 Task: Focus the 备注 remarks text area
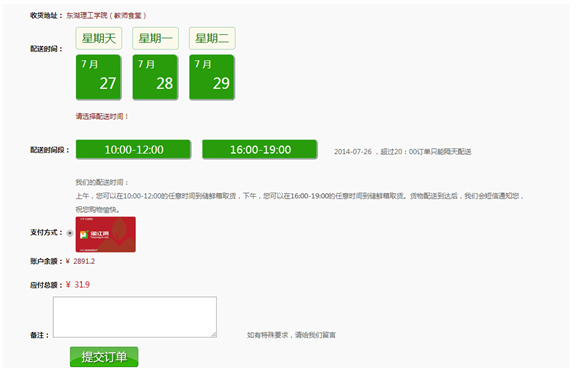pyautogui.click(x=135, y=317)
